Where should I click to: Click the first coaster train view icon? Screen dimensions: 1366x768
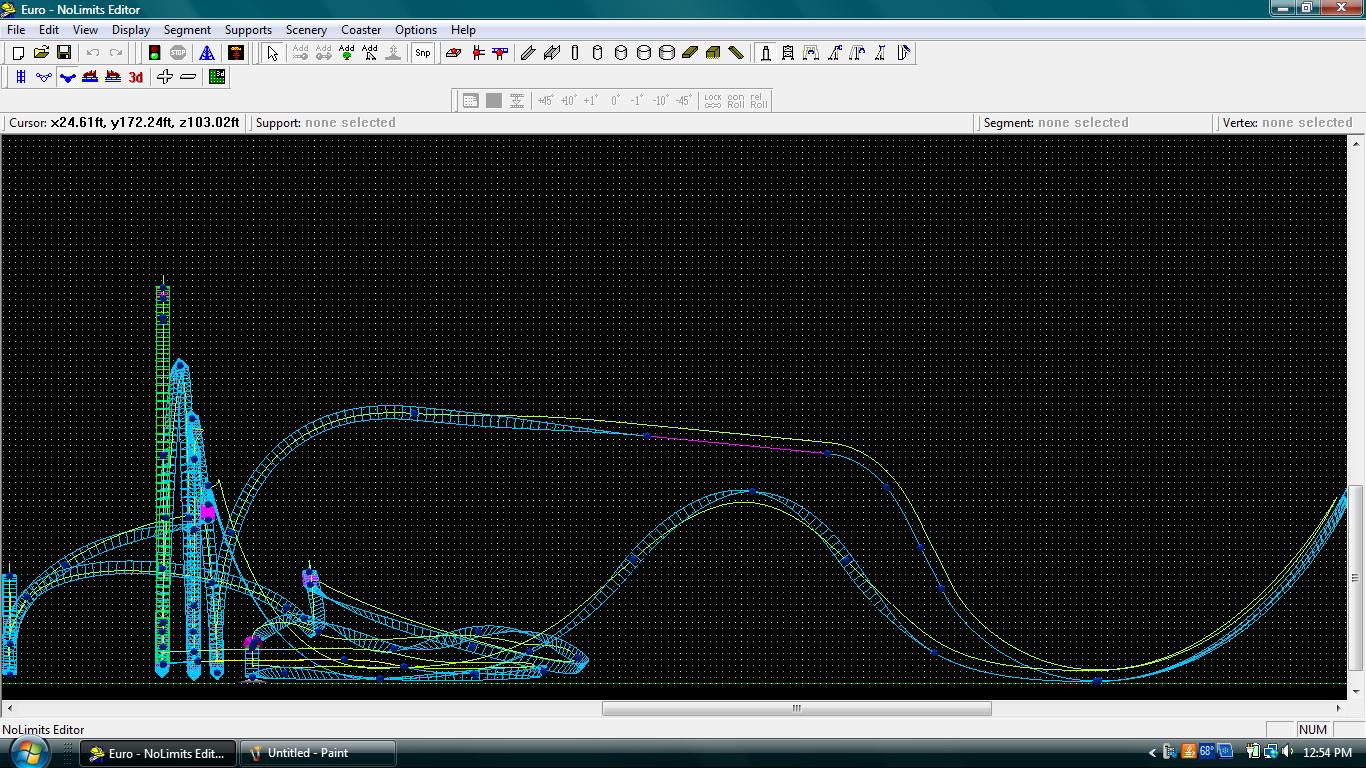[x=90, y=77]
